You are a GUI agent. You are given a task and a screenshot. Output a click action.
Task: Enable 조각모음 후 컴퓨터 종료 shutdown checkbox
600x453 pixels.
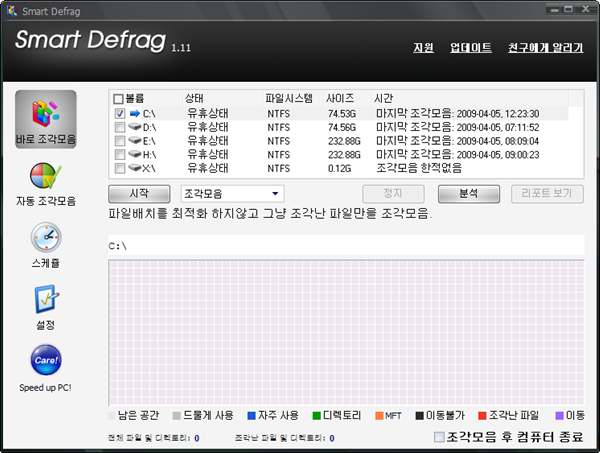point(439,437)
